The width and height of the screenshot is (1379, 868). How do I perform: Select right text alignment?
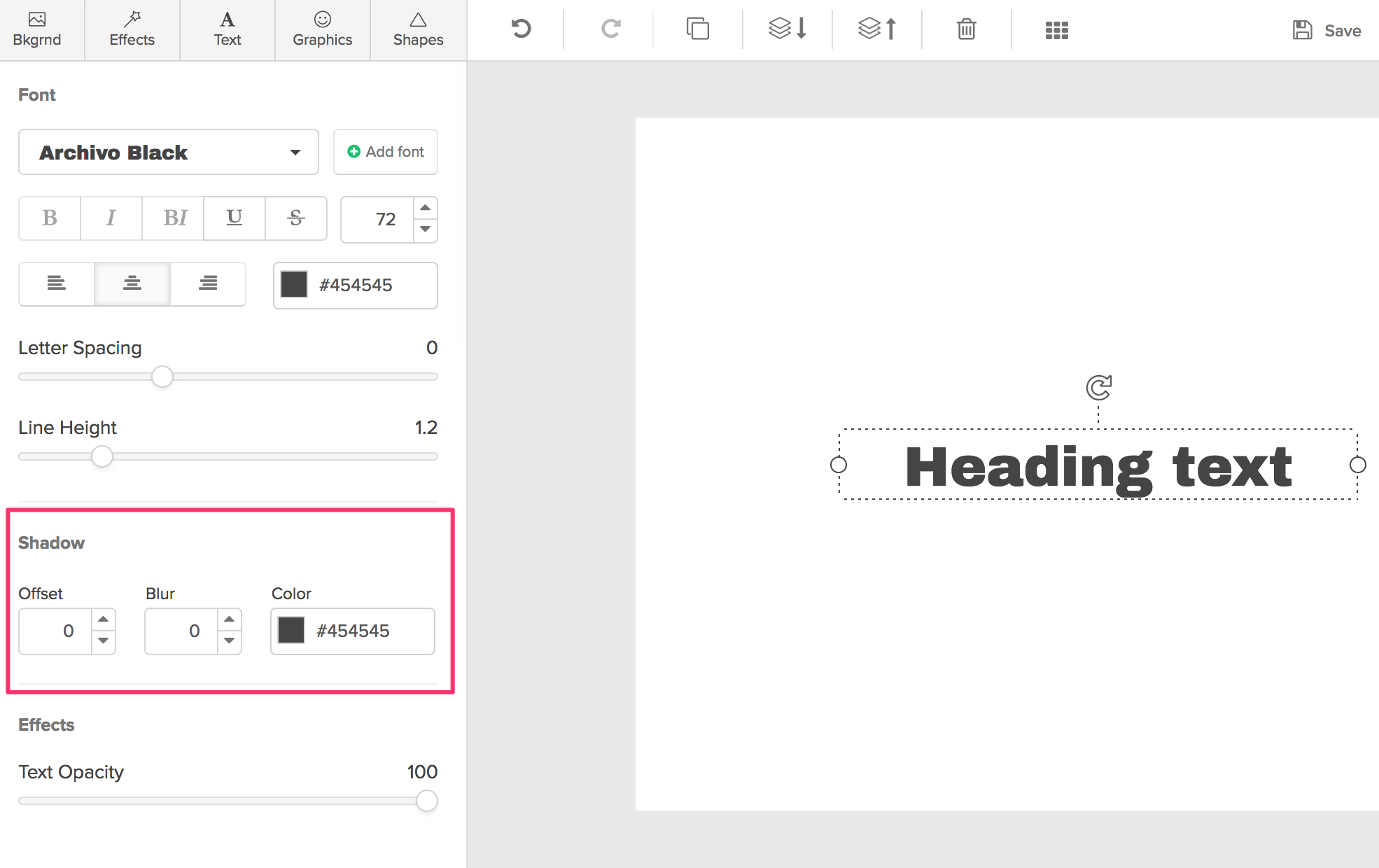click(208, 283)
